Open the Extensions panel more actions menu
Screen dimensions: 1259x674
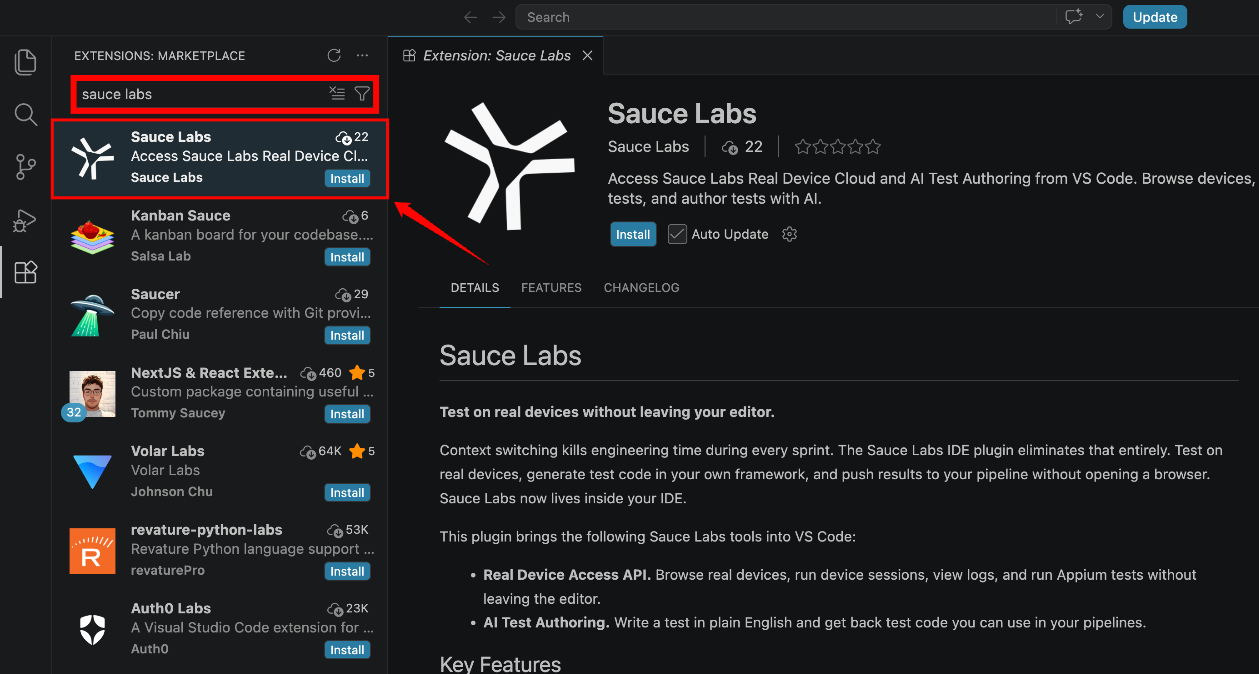(362, 55)
